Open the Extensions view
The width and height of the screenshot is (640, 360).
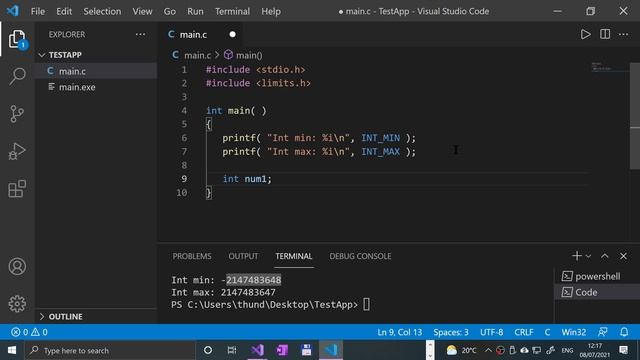[x=17, y=189]
